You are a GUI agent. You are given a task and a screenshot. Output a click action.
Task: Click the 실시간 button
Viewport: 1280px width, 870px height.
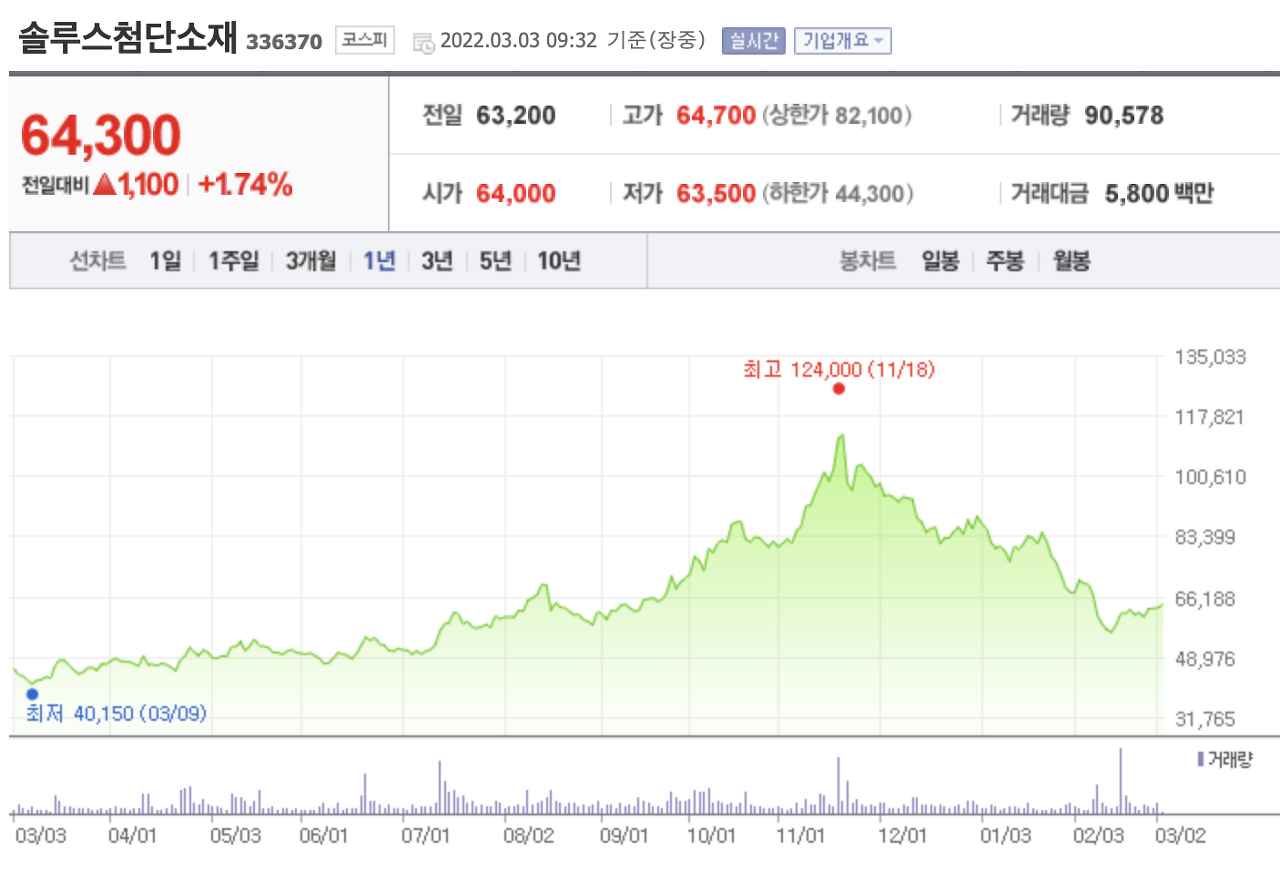[x=753, y=41]
